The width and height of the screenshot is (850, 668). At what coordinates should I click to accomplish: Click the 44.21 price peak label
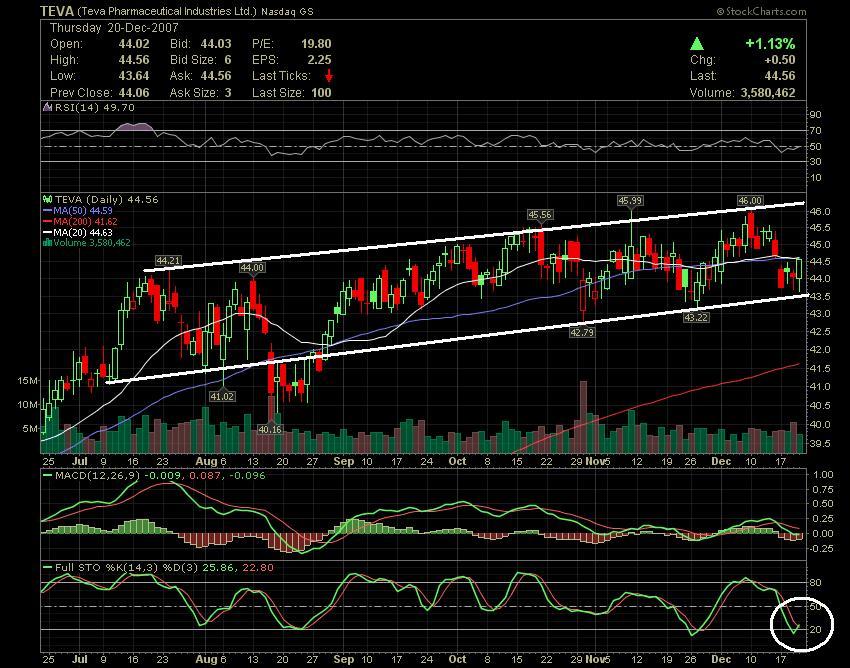168,261
